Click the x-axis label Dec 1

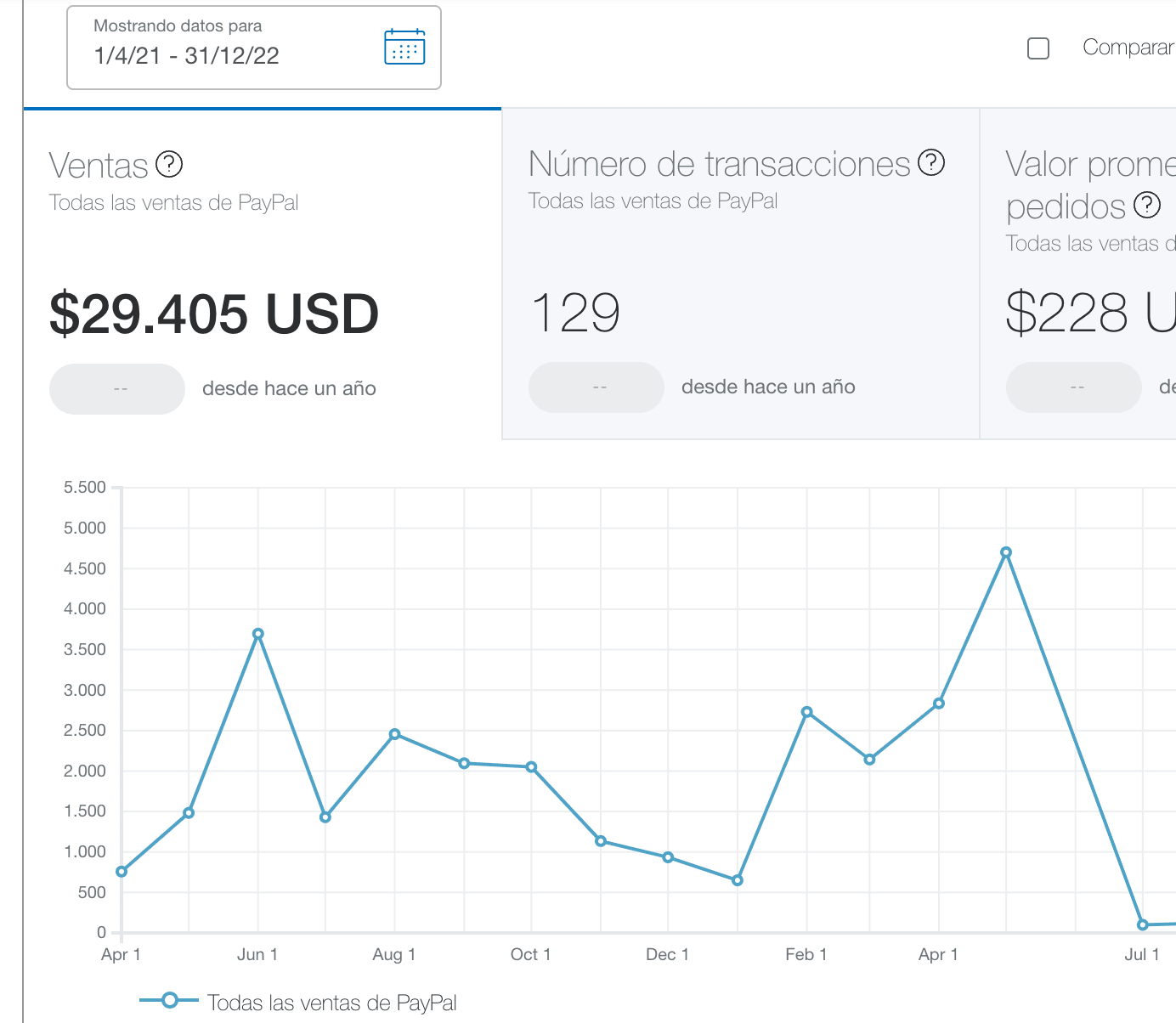pos(667,954)
